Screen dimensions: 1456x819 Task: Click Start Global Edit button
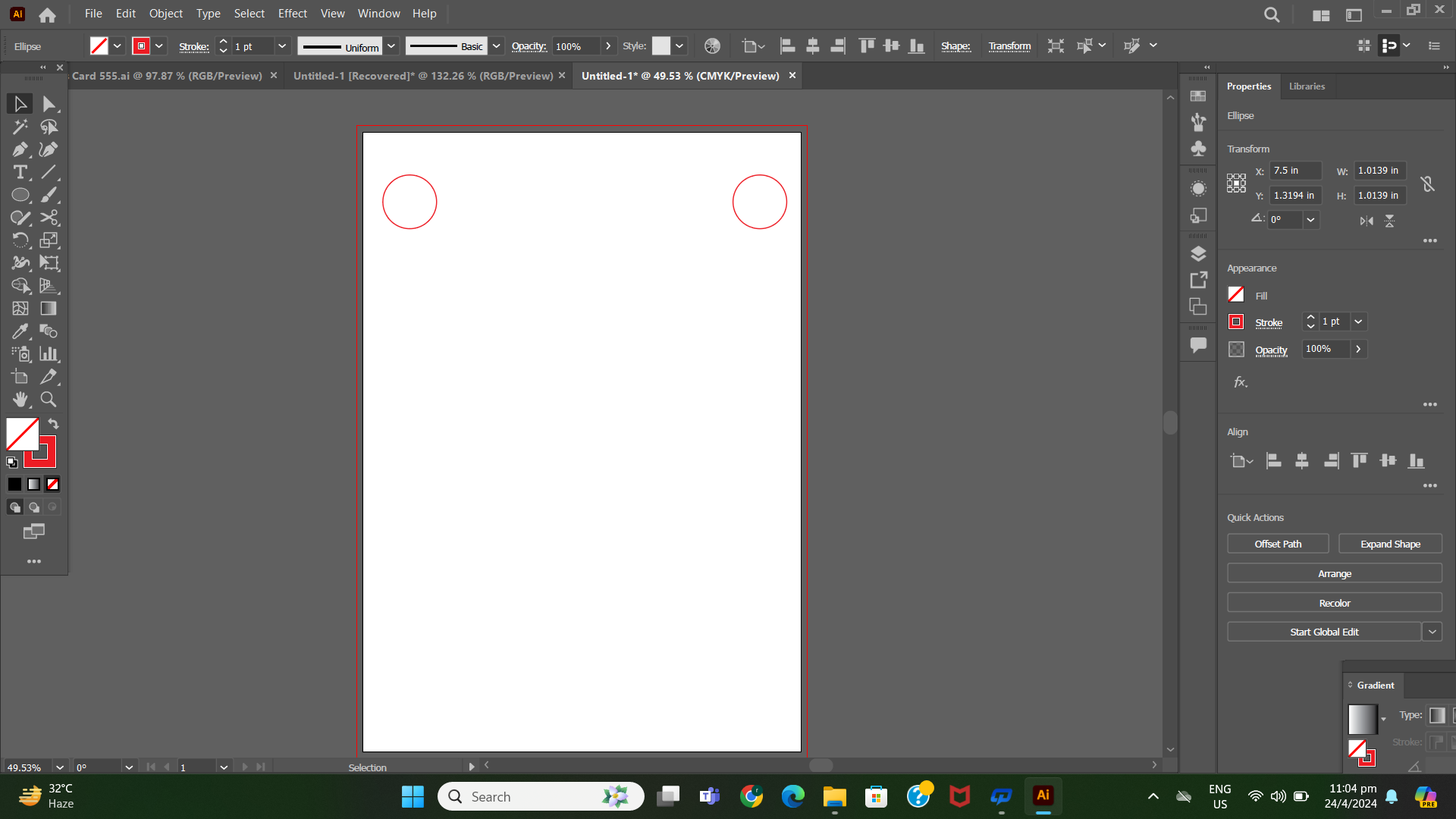(x=1324, y=632)
